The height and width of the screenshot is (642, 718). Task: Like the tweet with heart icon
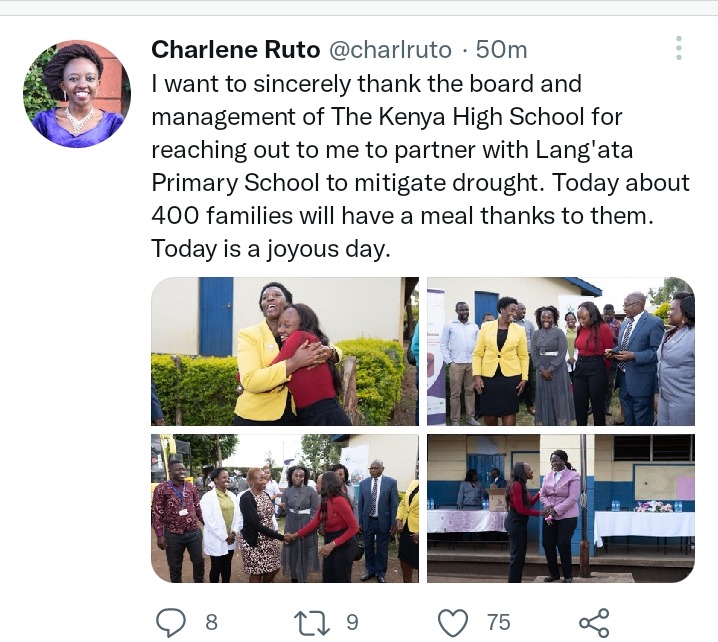[453, 623]
